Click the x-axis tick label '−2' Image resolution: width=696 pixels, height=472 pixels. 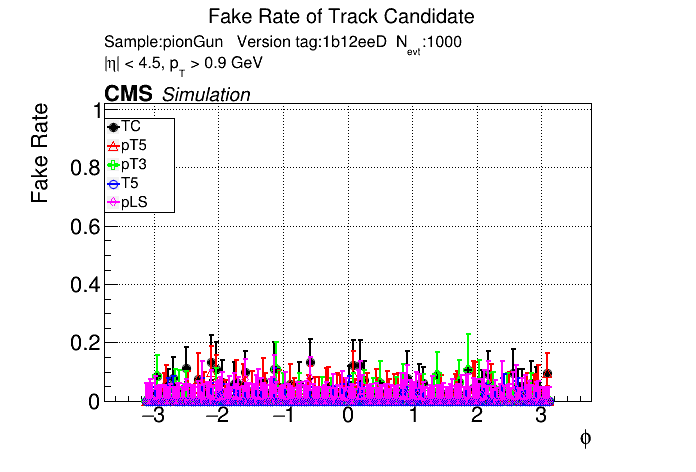coord(218,416)
